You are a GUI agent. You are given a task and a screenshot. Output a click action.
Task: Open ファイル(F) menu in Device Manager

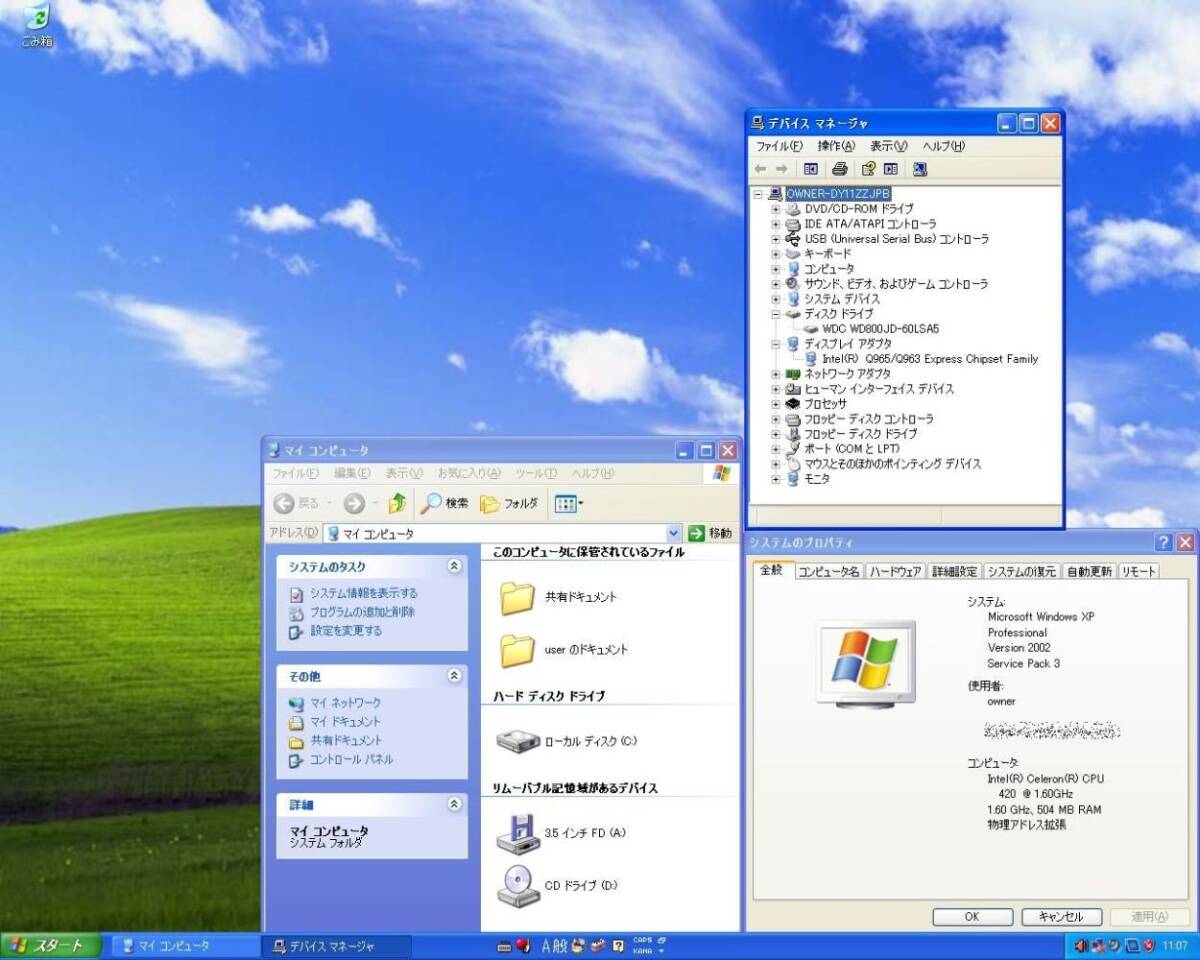pos(779,146)
